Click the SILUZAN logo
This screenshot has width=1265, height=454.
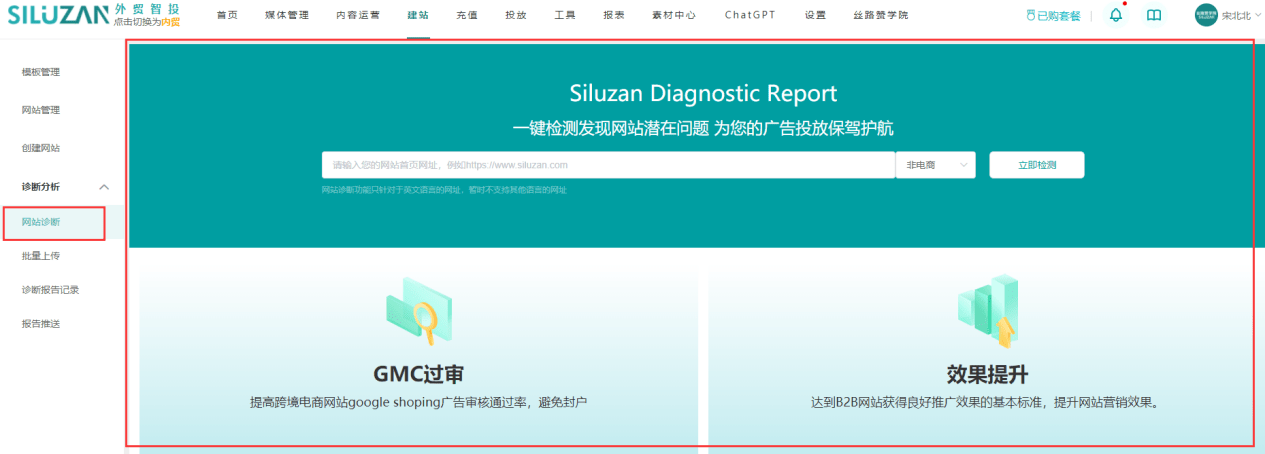[56, 15]
